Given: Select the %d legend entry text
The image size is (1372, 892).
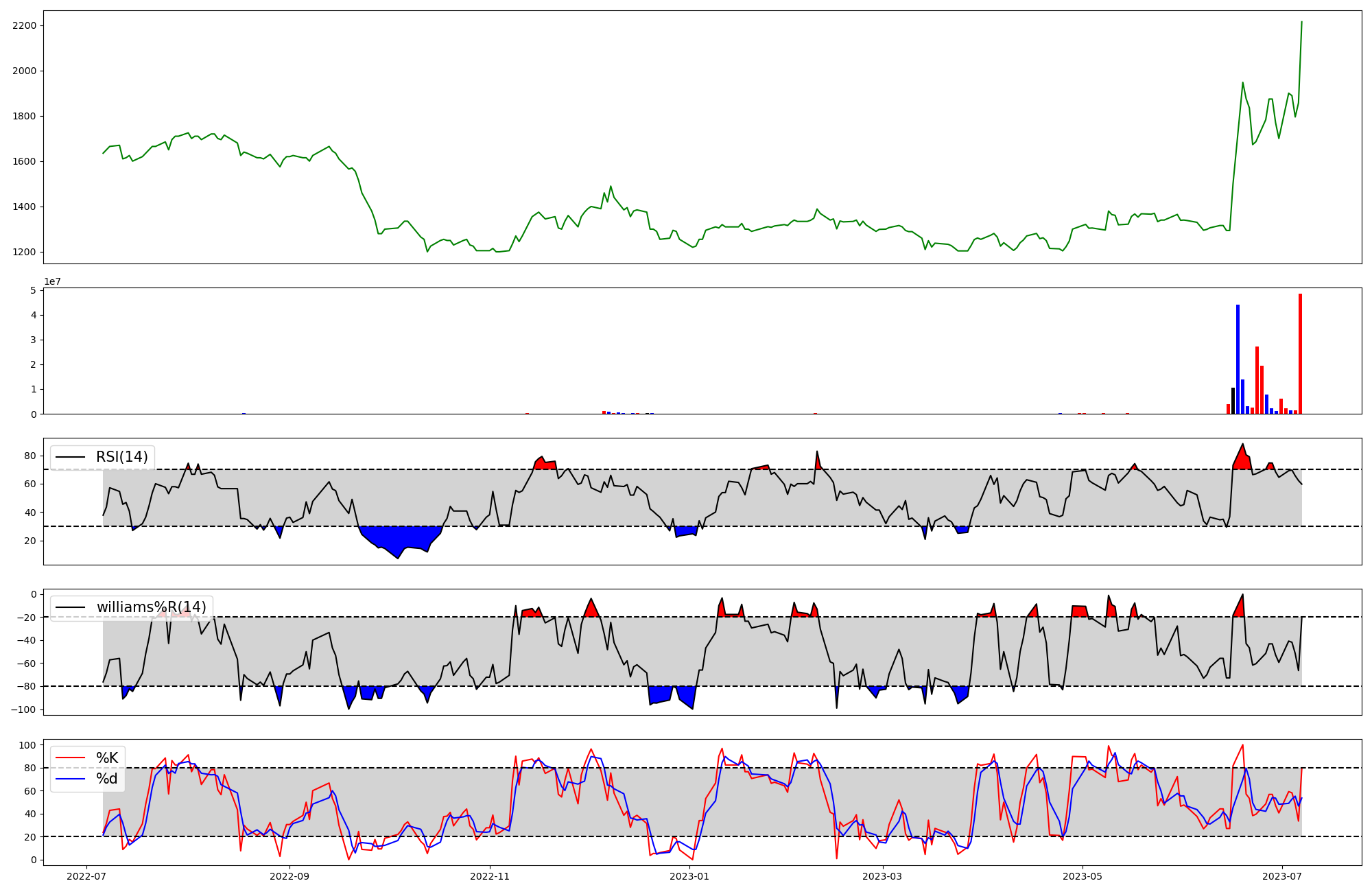Looking at the screenshot, I should 107,779.
